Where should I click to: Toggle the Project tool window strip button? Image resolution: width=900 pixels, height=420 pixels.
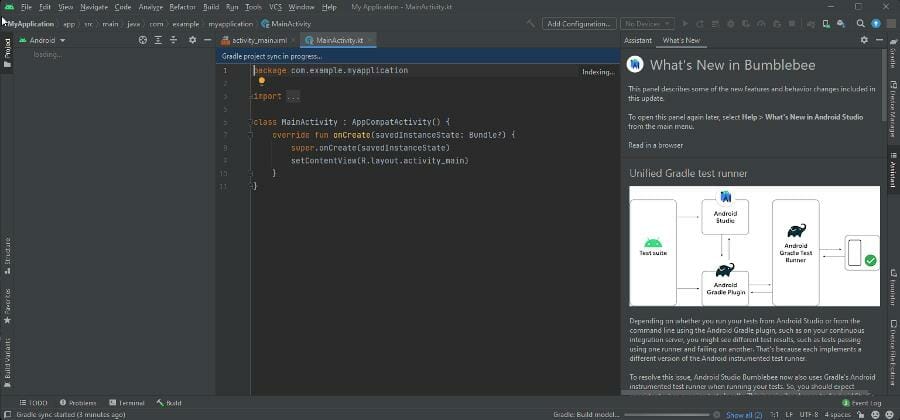point(7,53)
